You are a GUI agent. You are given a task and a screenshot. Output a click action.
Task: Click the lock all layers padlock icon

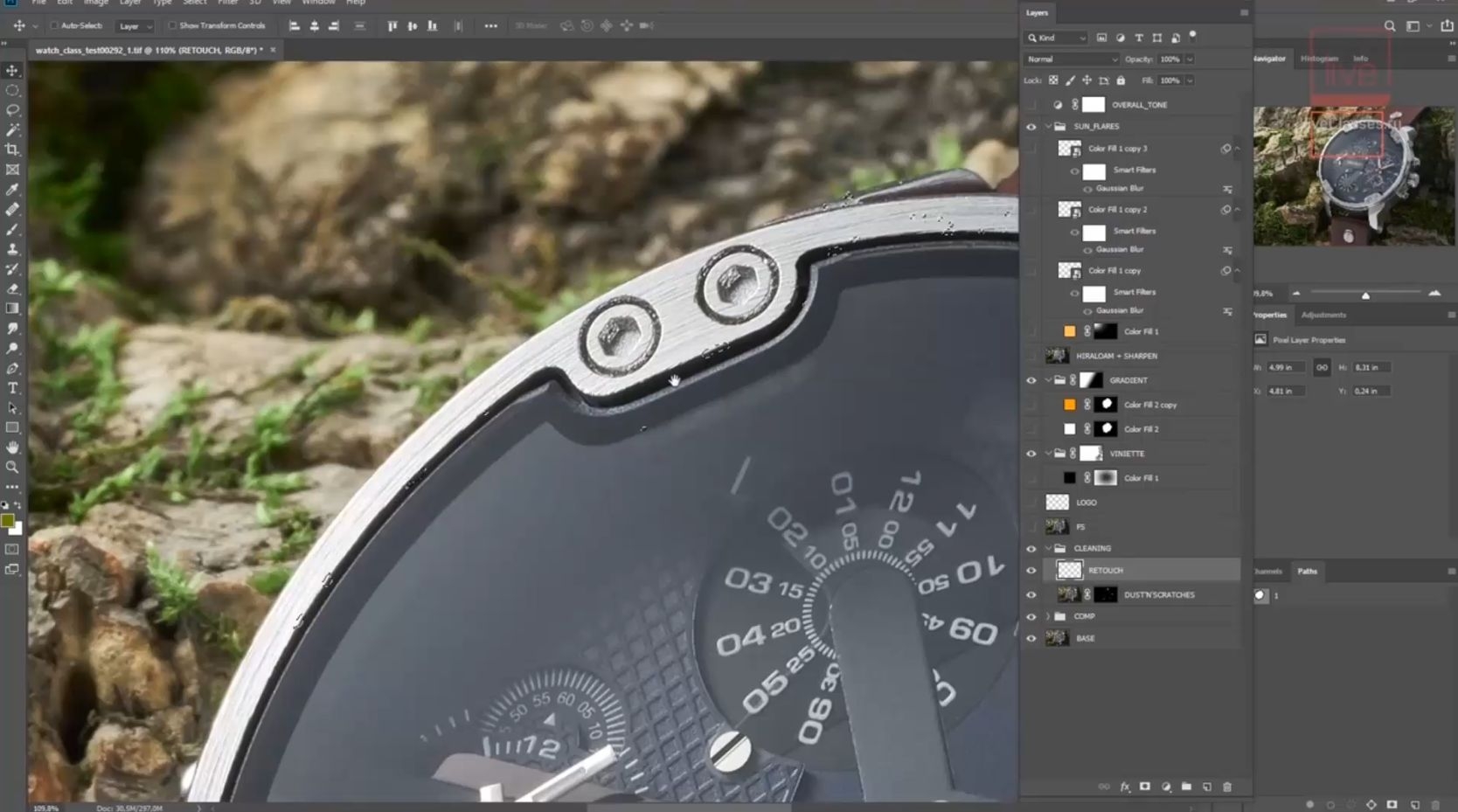pyautogui.click(x=1121, y=80)
